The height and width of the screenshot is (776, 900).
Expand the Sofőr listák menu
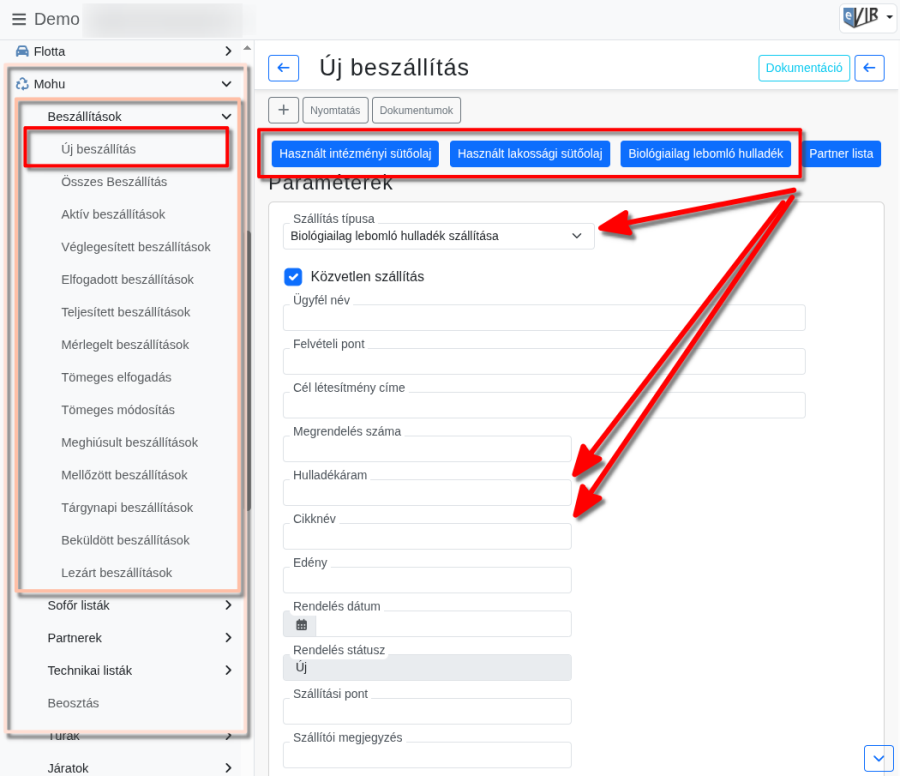tap(140, 606)
